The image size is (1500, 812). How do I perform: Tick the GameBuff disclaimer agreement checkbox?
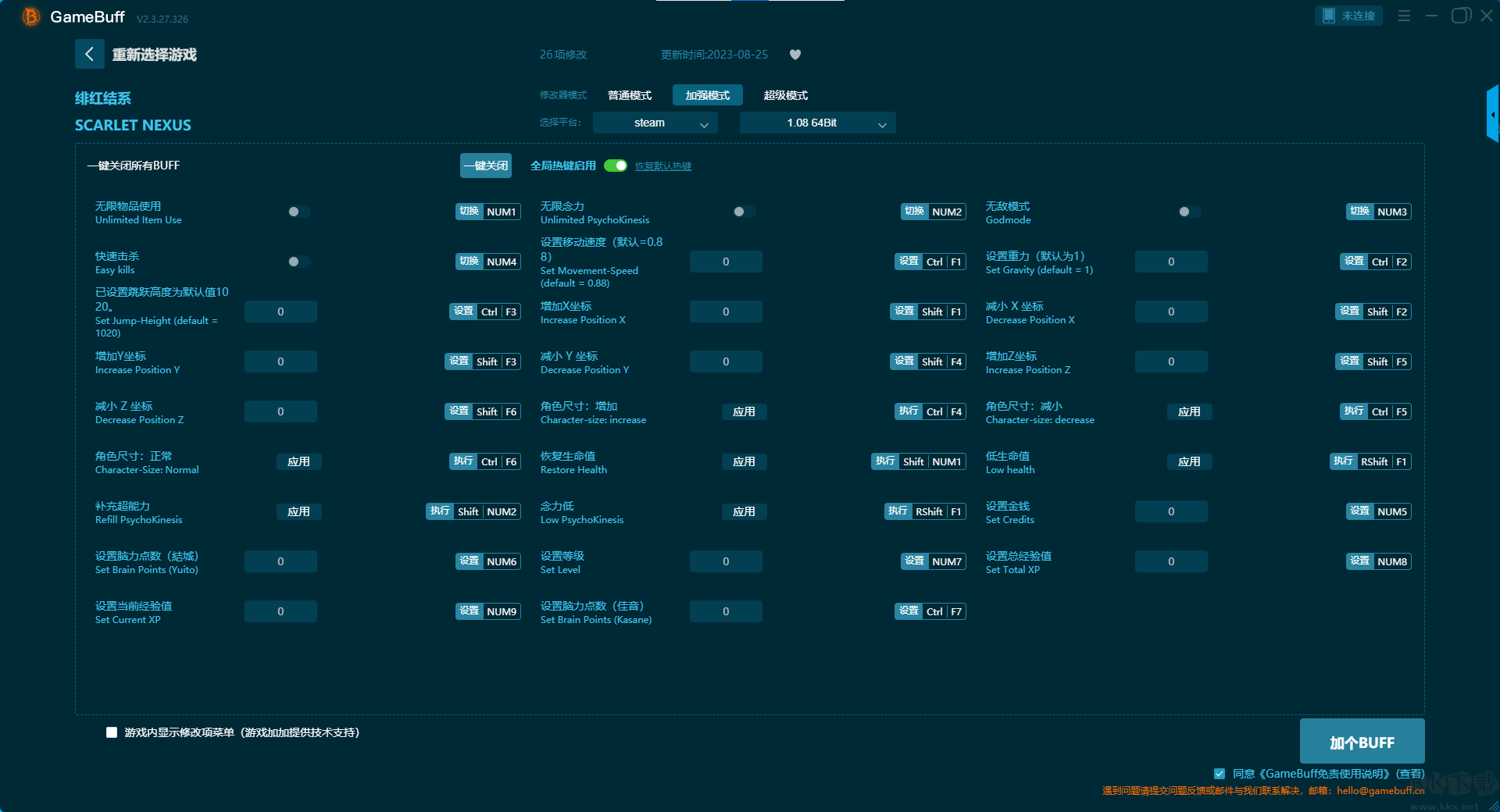click(1220, 774)
